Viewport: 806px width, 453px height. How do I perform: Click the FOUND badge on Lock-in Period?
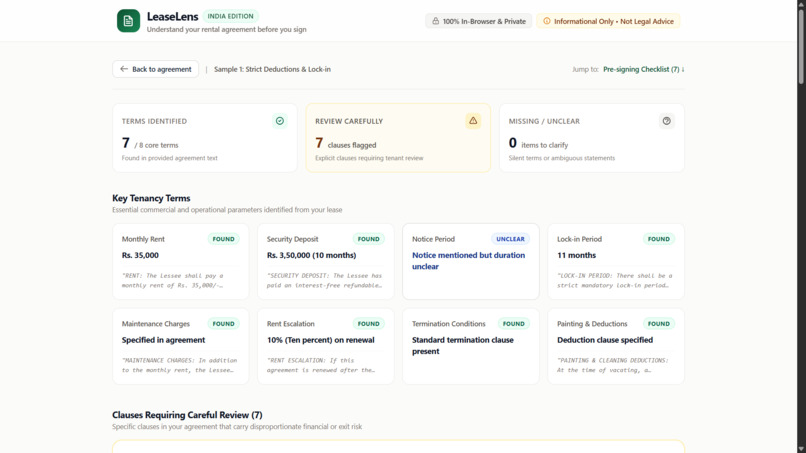pos(658,239)
